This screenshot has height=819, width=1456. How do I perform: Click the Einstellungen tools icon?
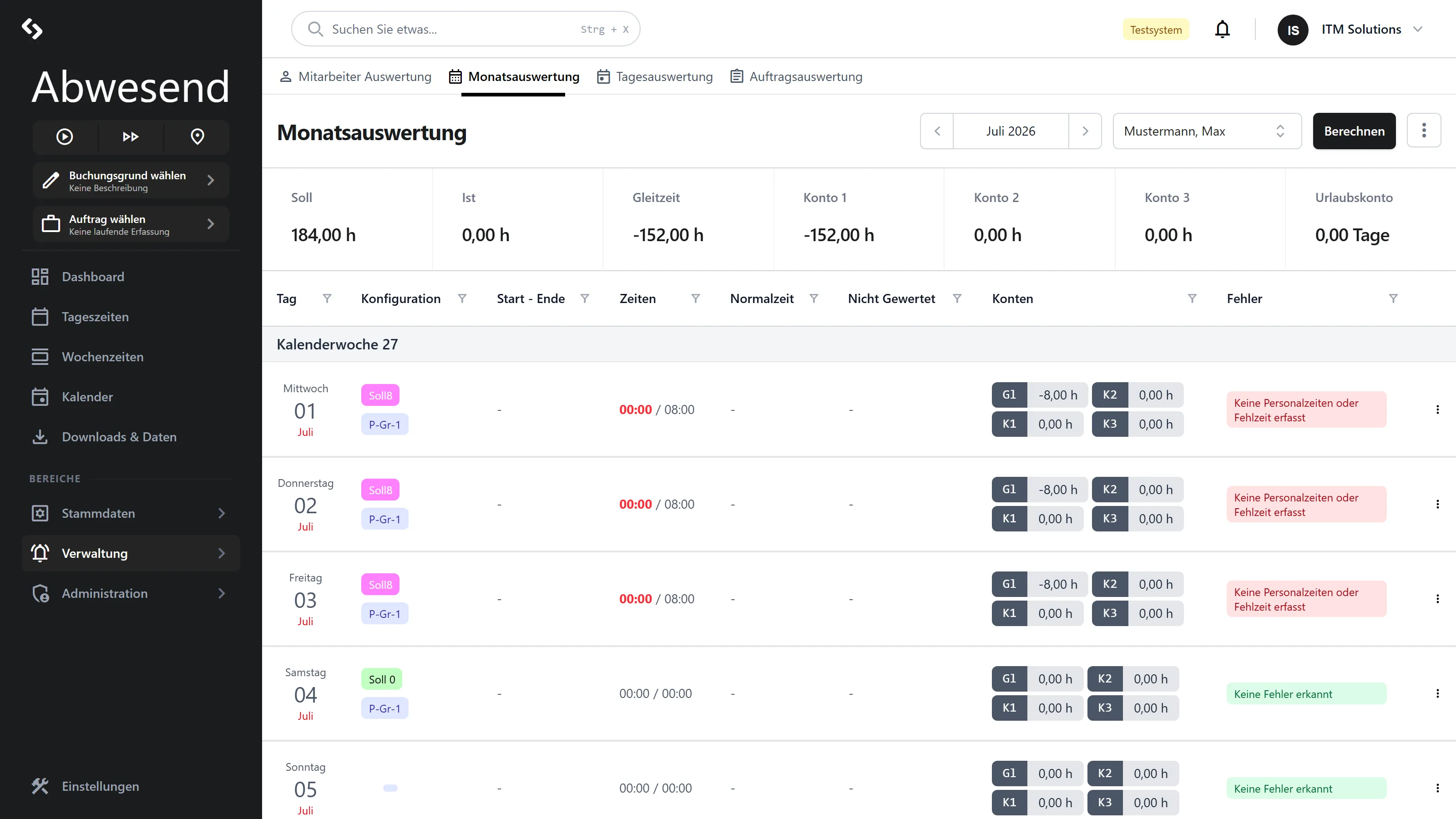click(x=40, y=786)
